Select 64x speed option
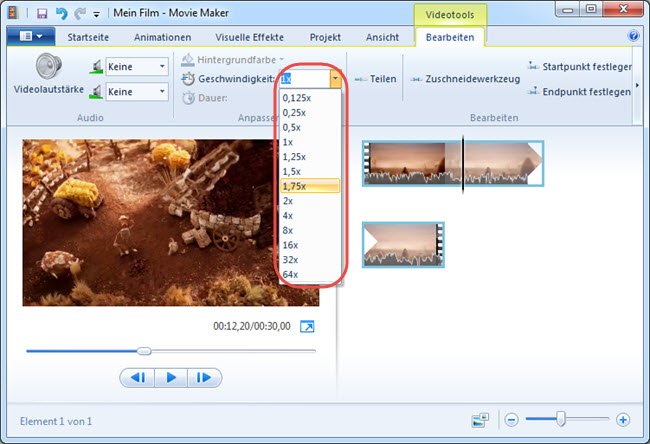650x444 pixels. 310,274
